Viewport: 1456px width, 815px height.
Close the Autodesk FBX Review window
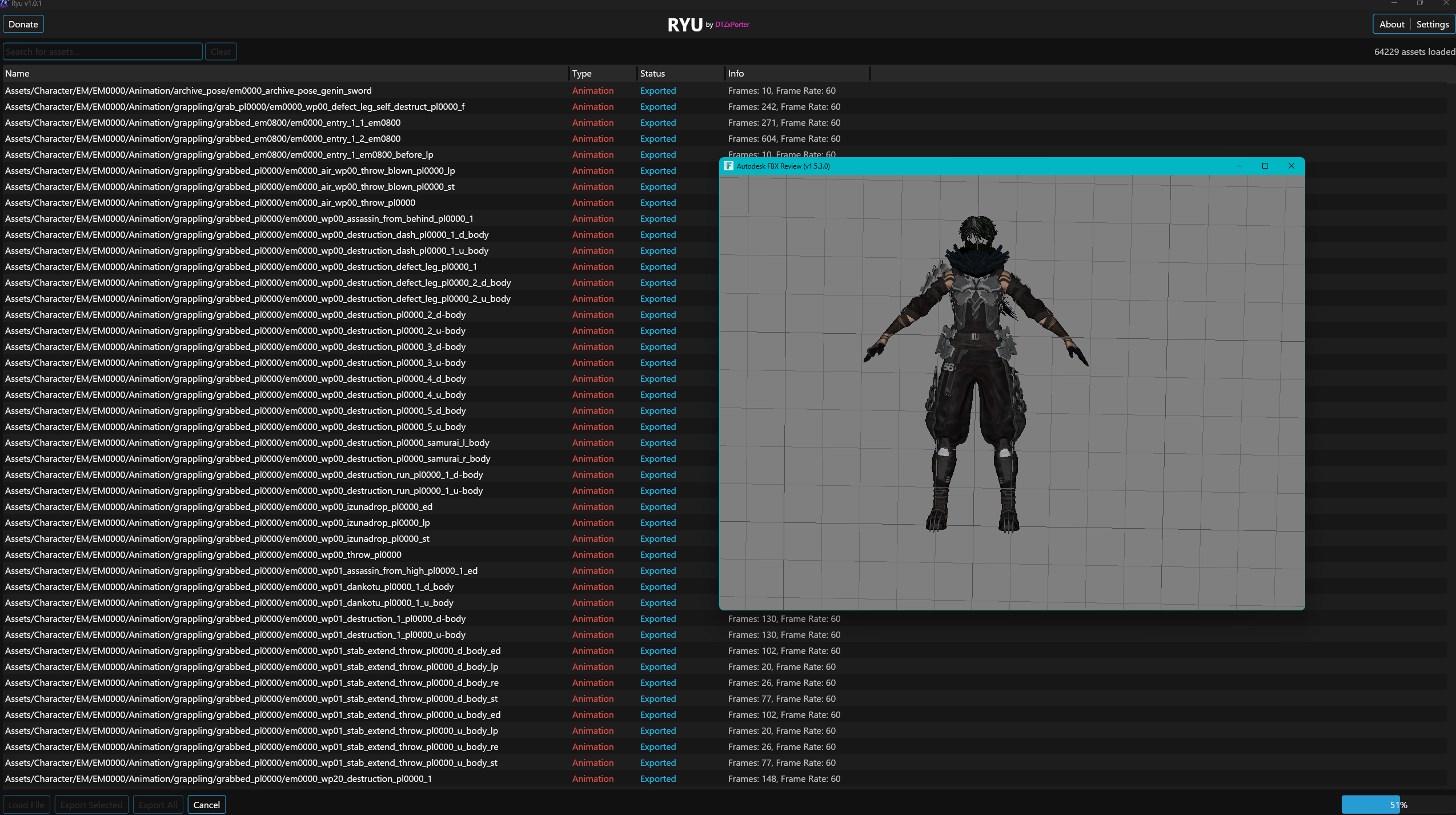1291,166
